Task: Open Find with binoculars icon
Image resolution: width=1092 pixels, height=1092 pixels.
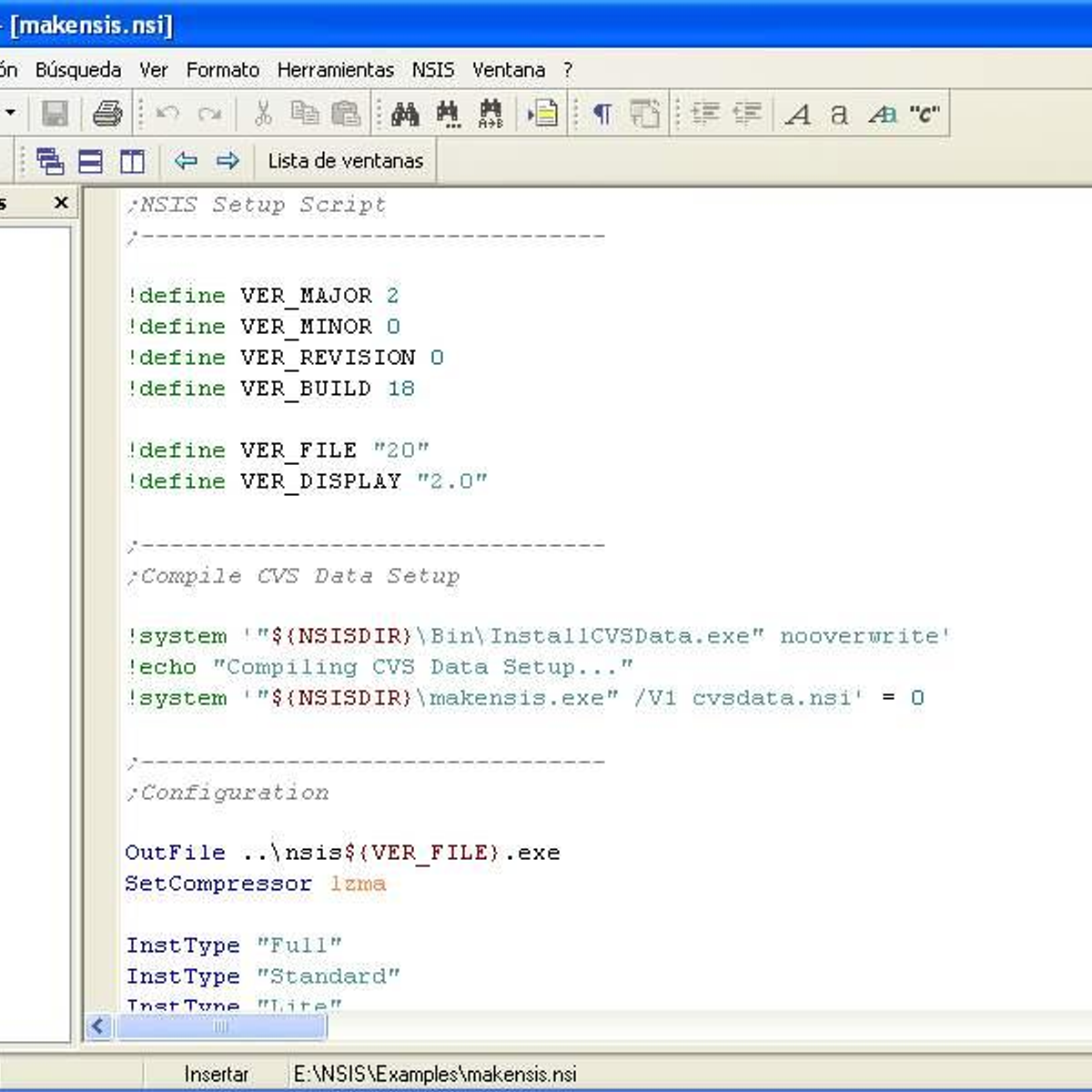Action: (405, 114)
